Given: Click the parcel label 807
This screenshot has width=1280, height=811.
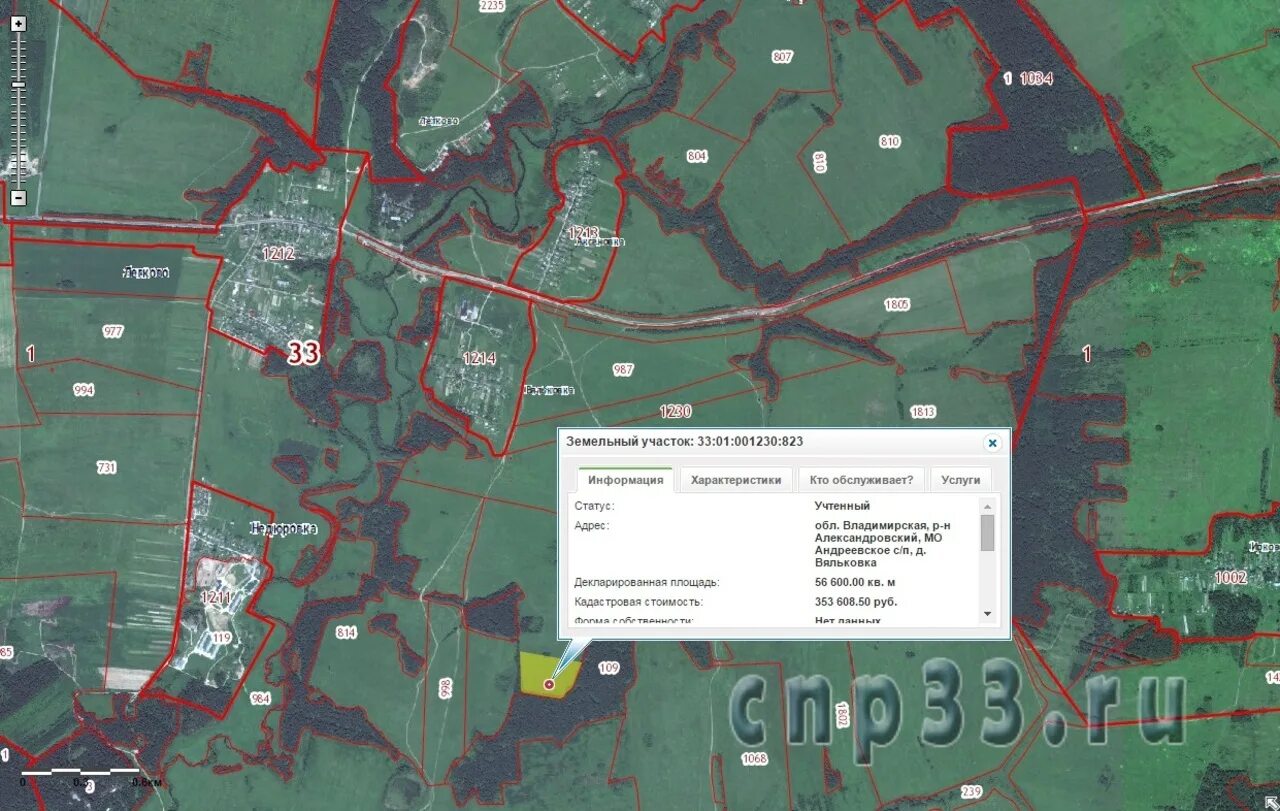Looking at the screenshot, I should point(782,57).
